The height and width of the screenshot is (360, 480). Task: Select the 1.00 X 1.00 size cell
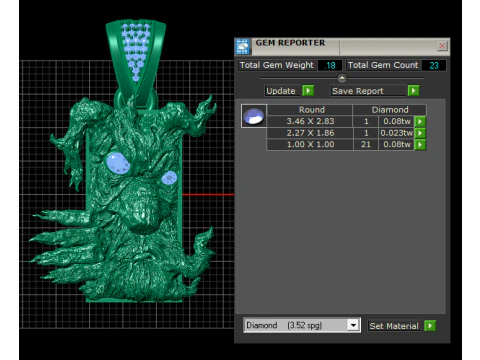(x=310, y=145)
